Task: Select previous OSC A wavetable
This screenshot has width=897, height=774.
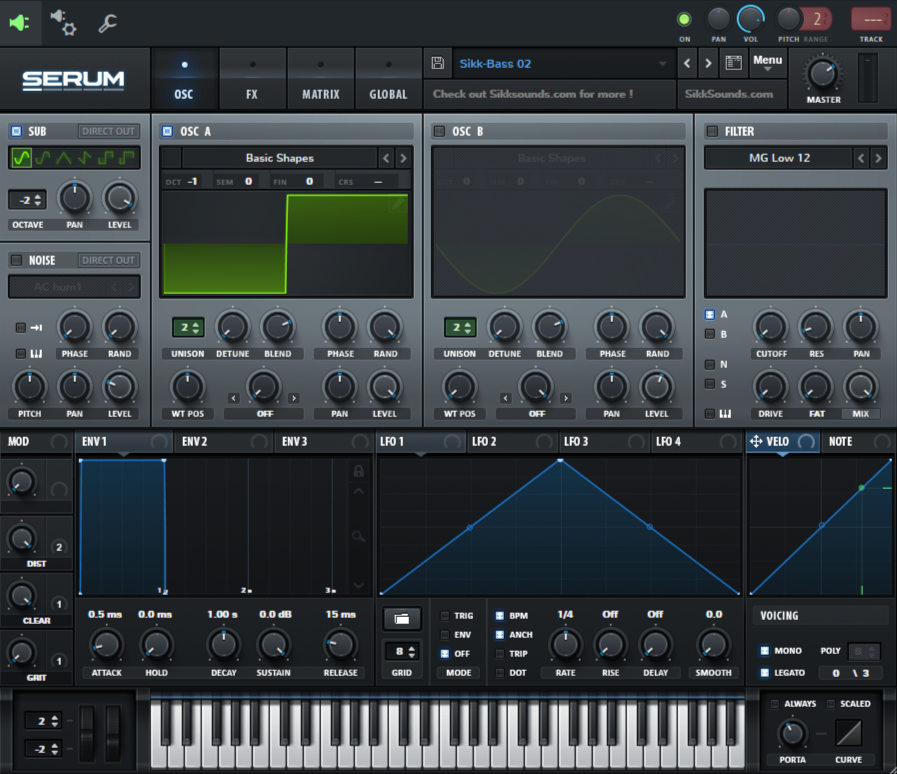Action: click(x=386, y=158)
